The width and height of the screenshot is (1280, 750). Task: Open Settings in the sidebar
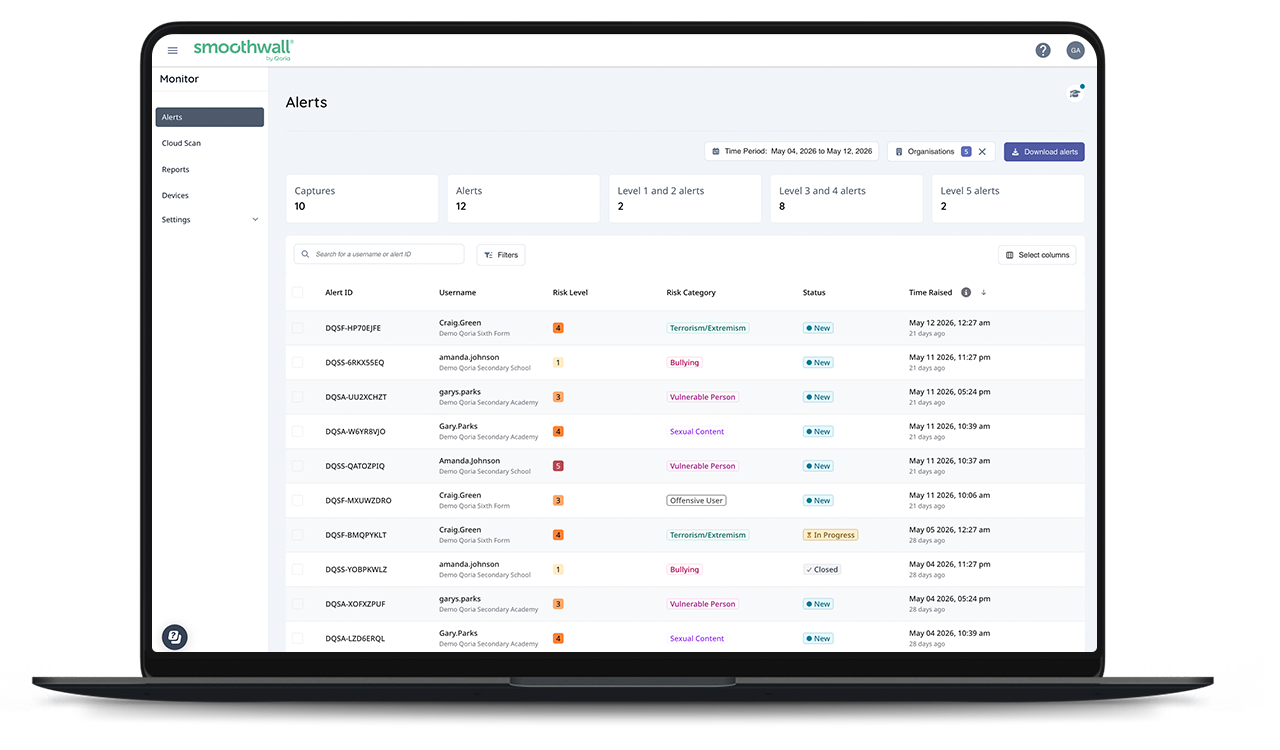(x=176, y=220)
